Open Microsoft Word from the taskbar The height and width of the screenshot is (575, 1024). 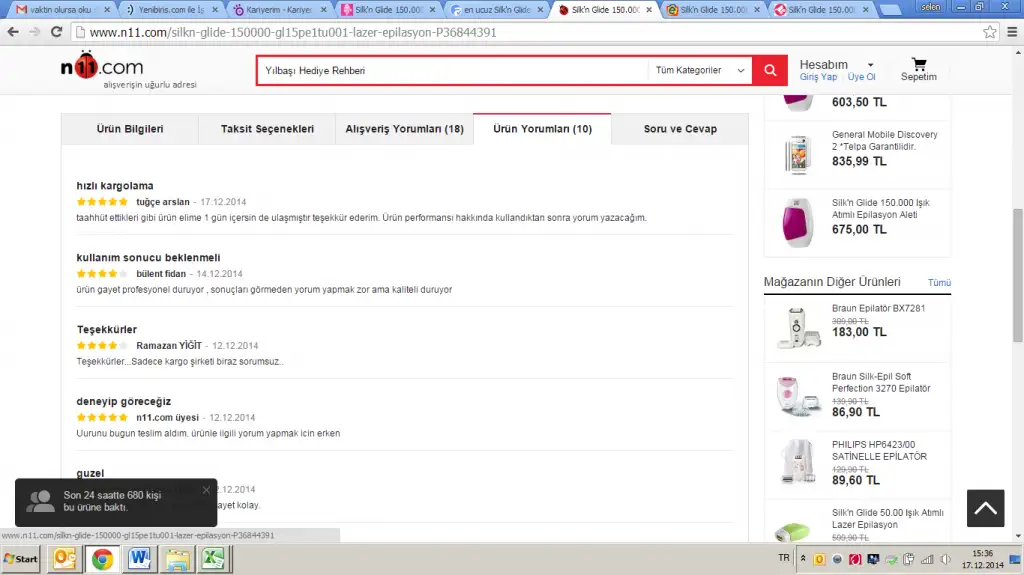[139, 558]
